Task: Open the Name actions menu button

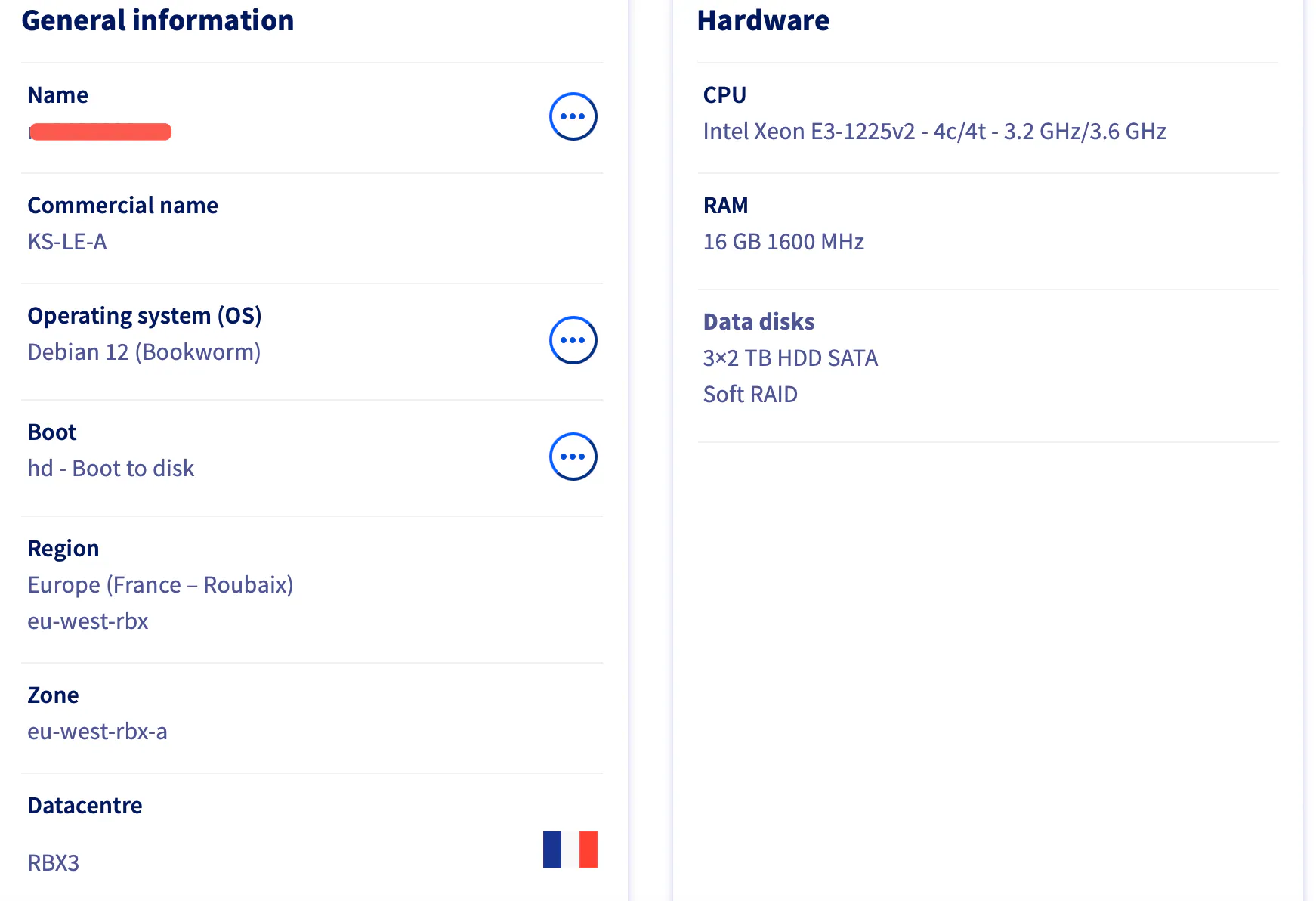Action: (573, 116)
